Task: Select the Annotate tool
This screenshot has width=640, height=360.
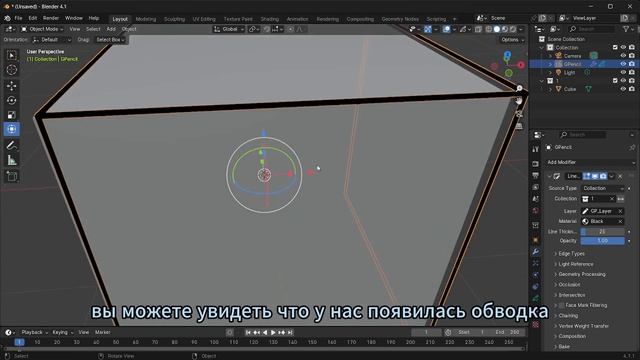Action: coord(11,145)
